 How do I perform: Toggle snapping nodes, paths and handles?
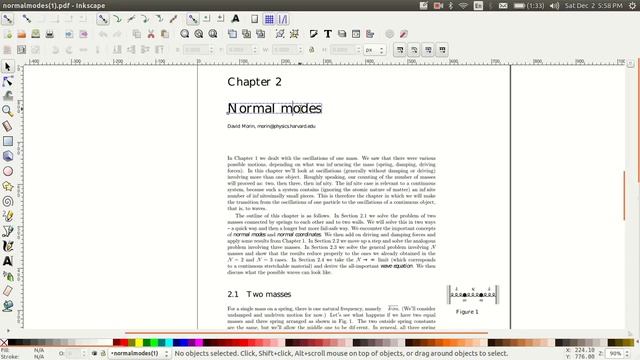point(102,19)
